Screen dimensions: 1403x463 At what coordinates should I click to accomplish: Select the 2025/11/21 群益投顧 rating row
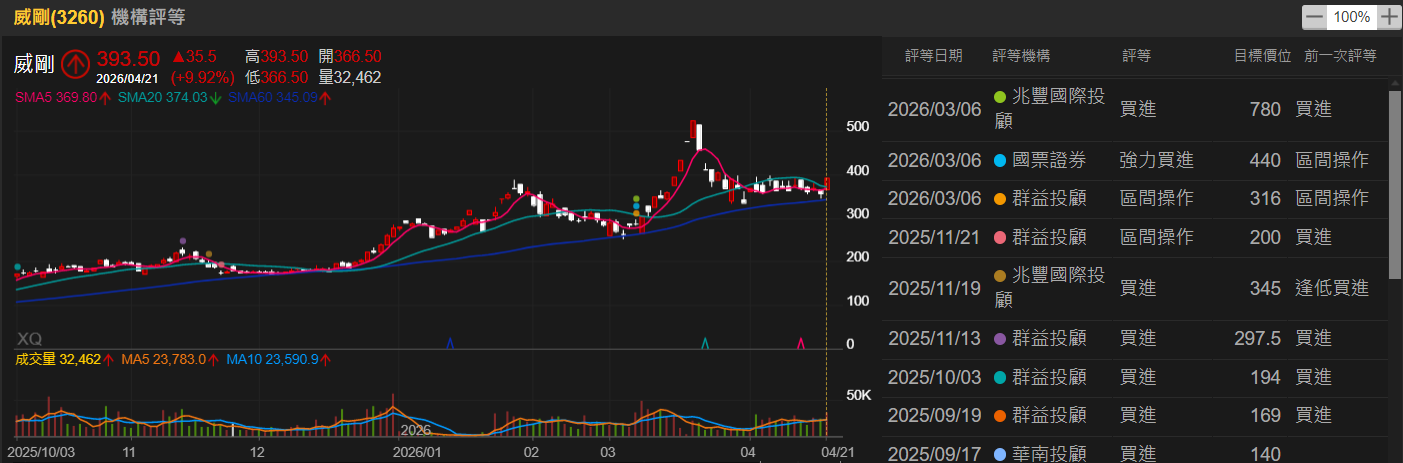coord(1130,237)
